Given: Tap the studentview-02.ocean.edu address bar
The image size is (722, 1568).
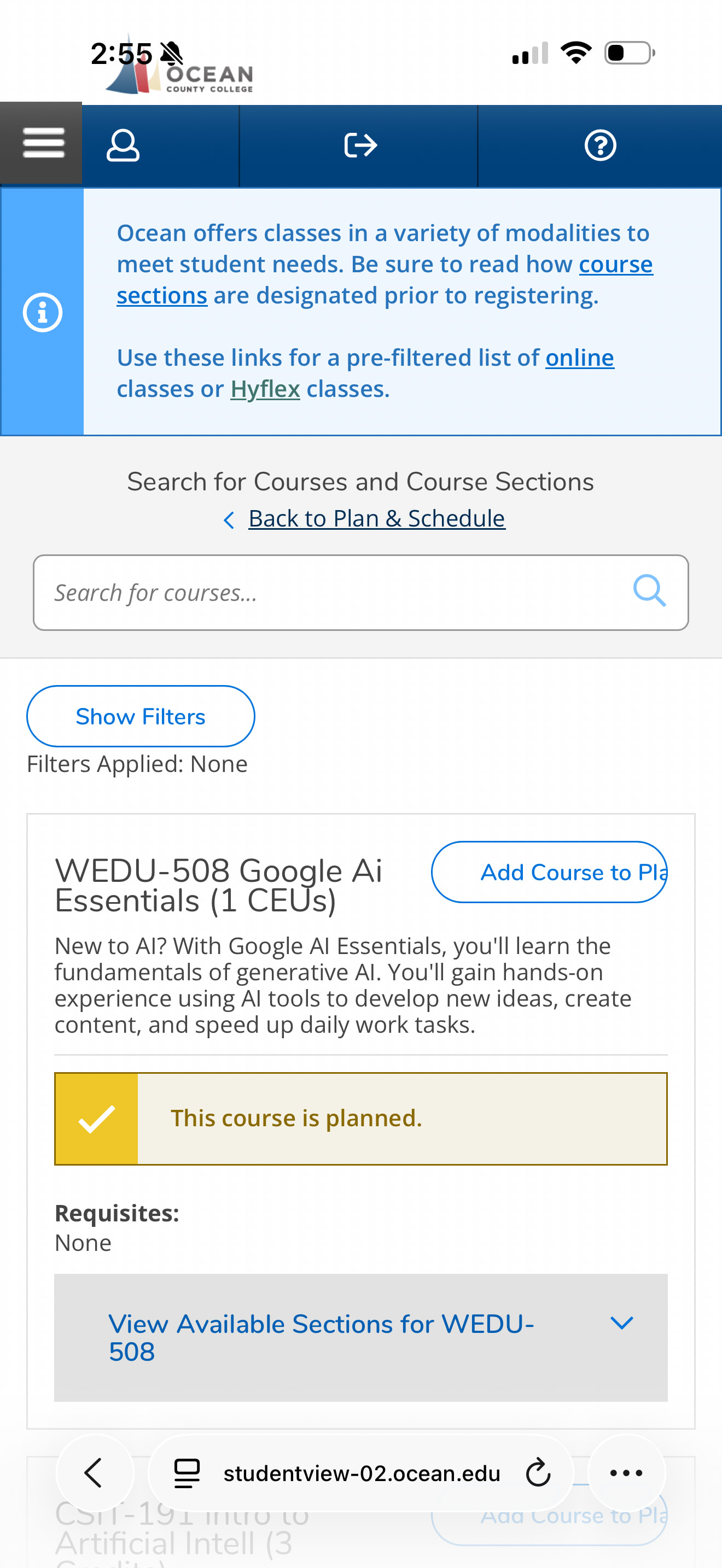Looking at the screenshot, I should pyautogui.click(x=362, y=1473).
